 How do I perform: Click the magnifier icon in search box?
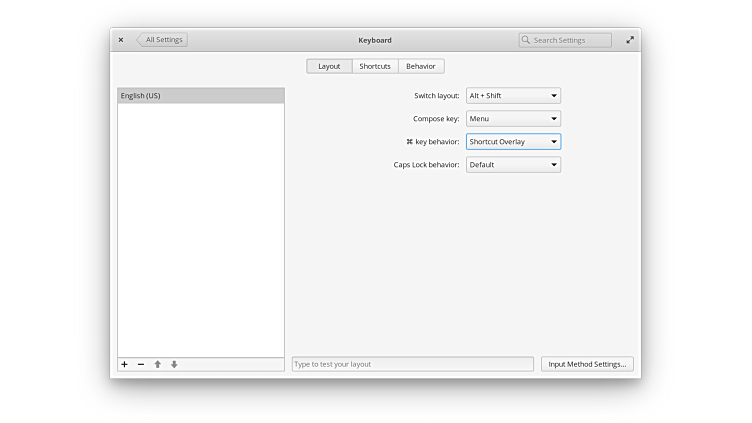click(x=526, y=40)
